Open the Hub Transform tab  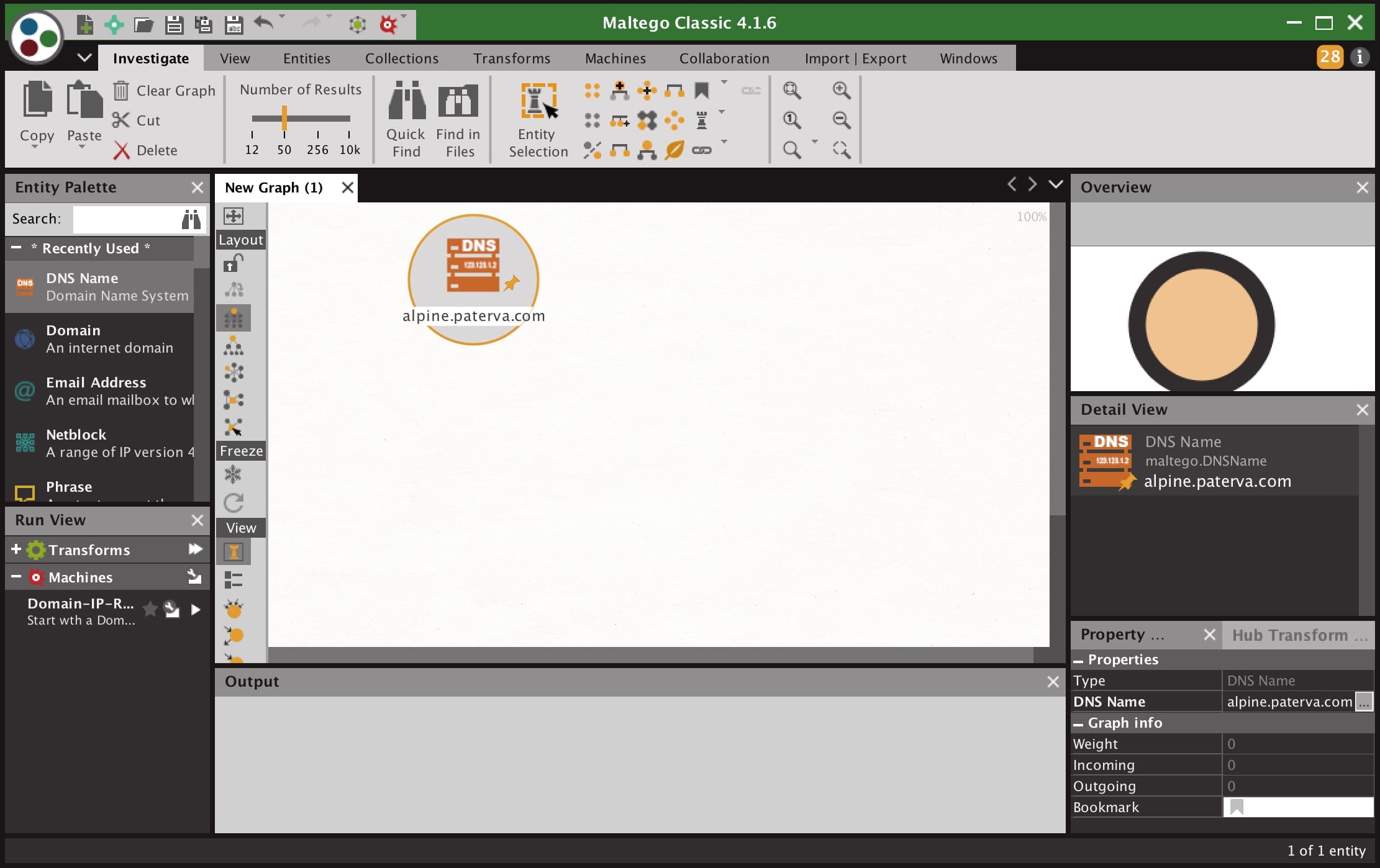click(x=1299, y=635)
